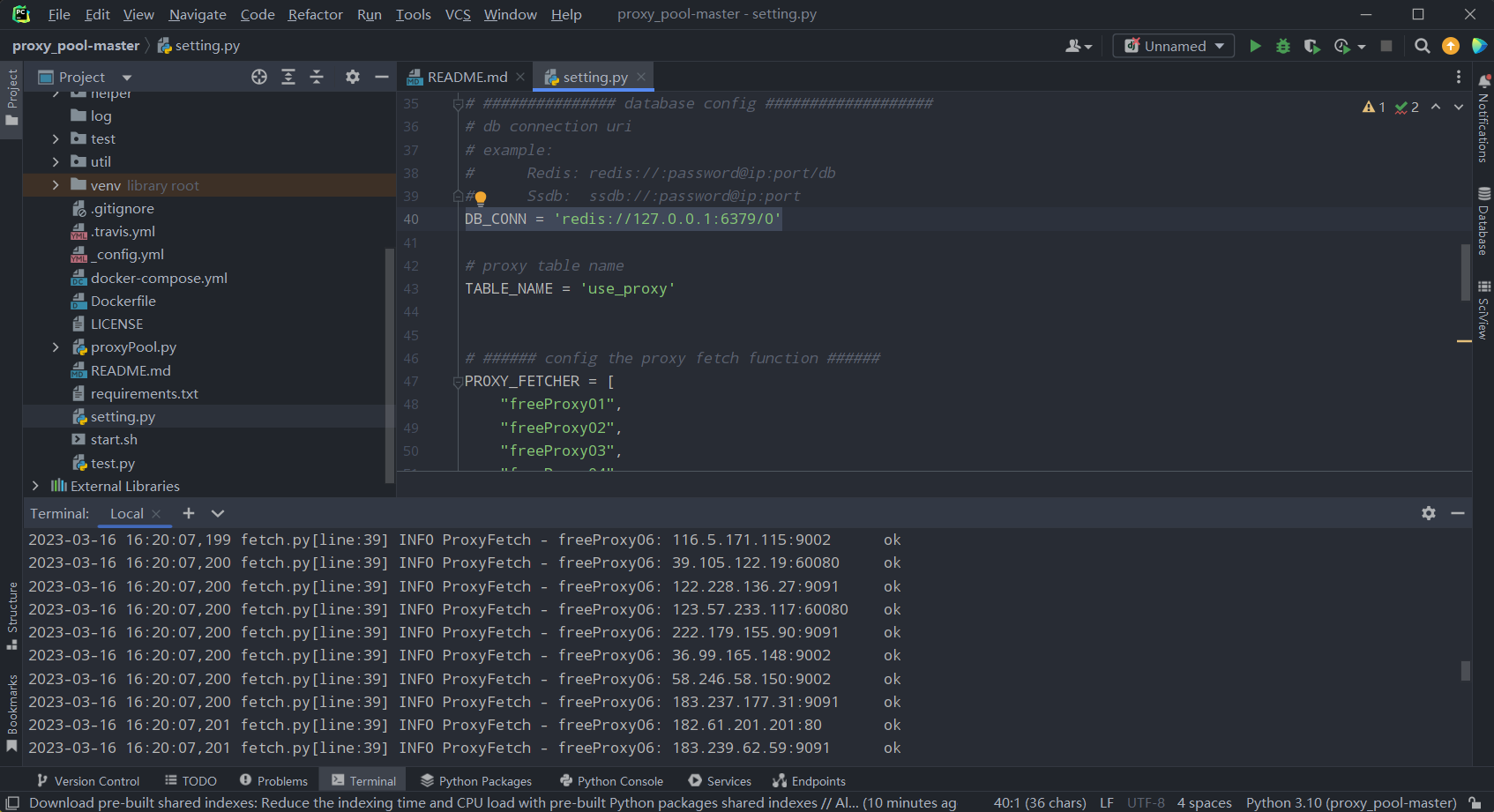The image size is (1494, 812).
Task: Open the File menu
Action: [x=59, y=14]
